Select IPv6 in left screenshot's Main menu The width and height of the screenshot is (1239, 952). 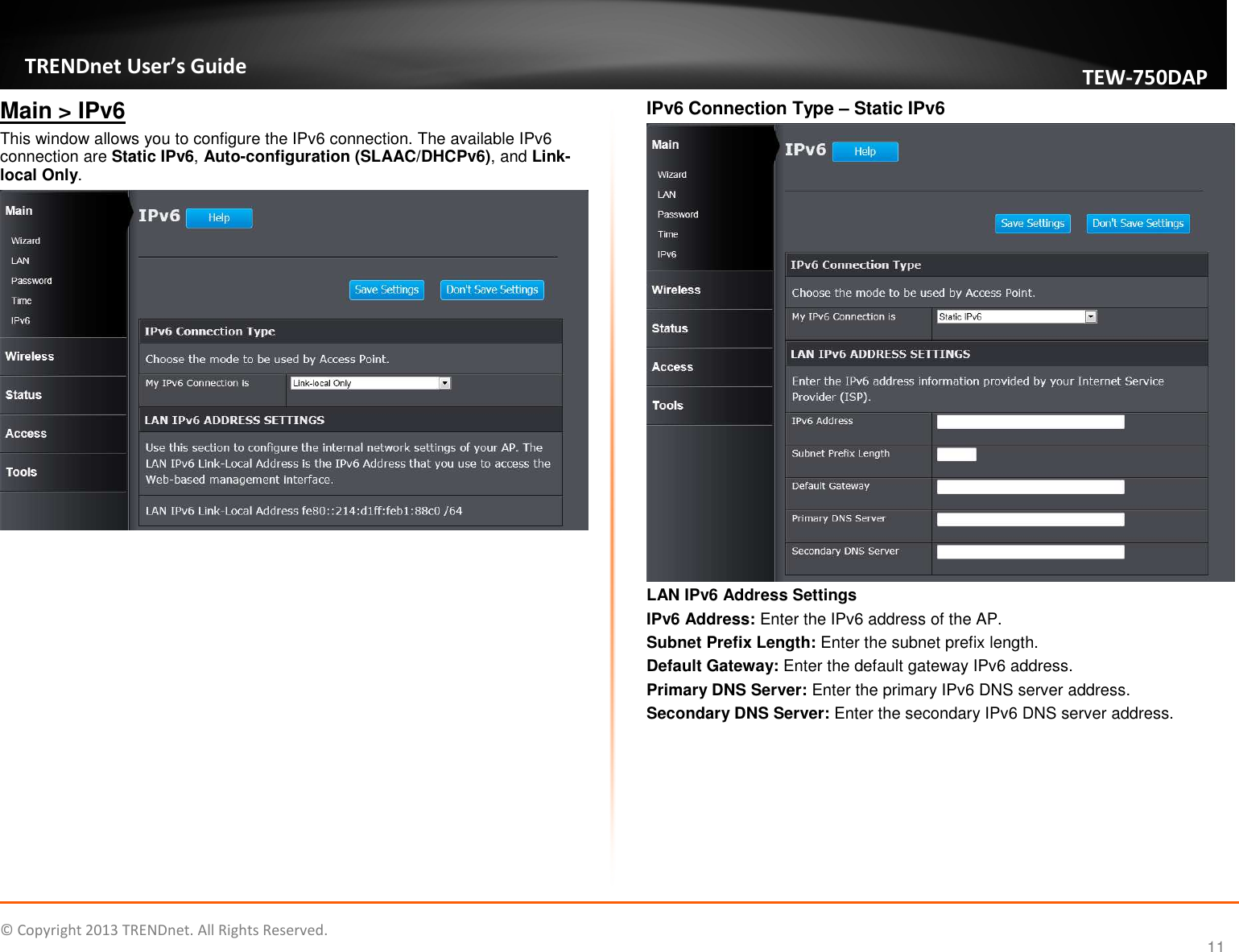(x=21, y=320)
